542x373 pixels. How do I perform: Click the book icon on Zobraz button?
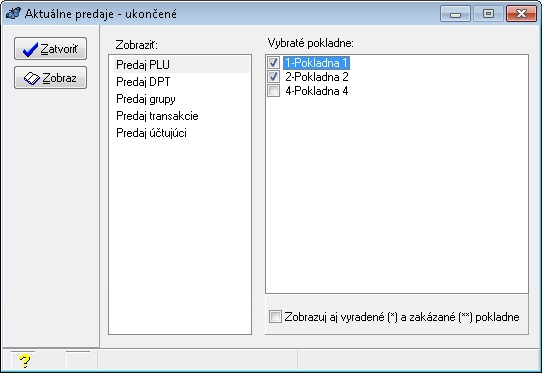point(31,78)
